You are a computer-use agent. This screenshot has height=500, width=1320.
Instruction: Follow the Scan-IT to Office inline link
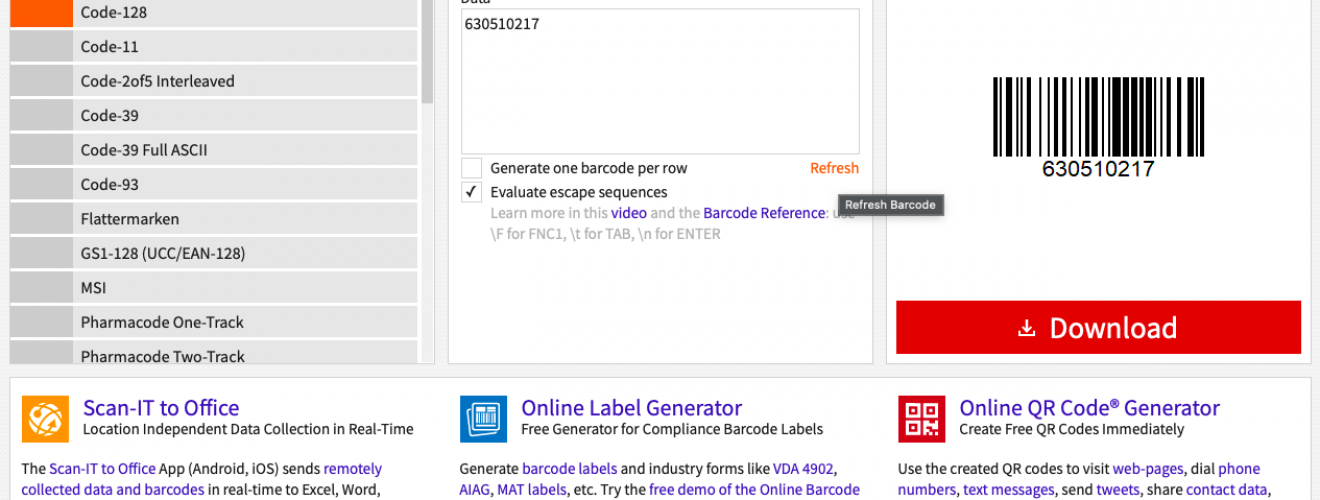[x=102, y=469]
